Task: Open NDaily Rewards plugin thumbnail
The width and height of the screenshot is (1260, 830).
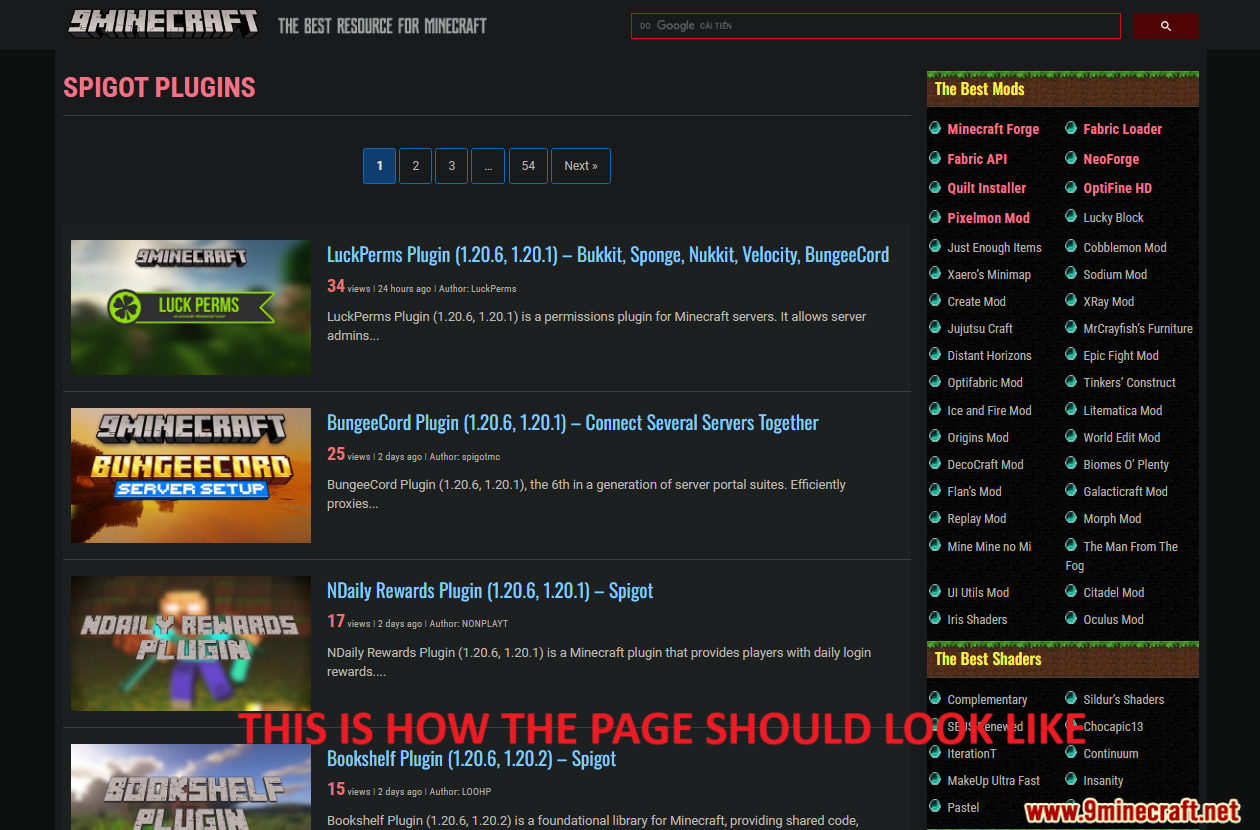Action: (x=191, y=643)
